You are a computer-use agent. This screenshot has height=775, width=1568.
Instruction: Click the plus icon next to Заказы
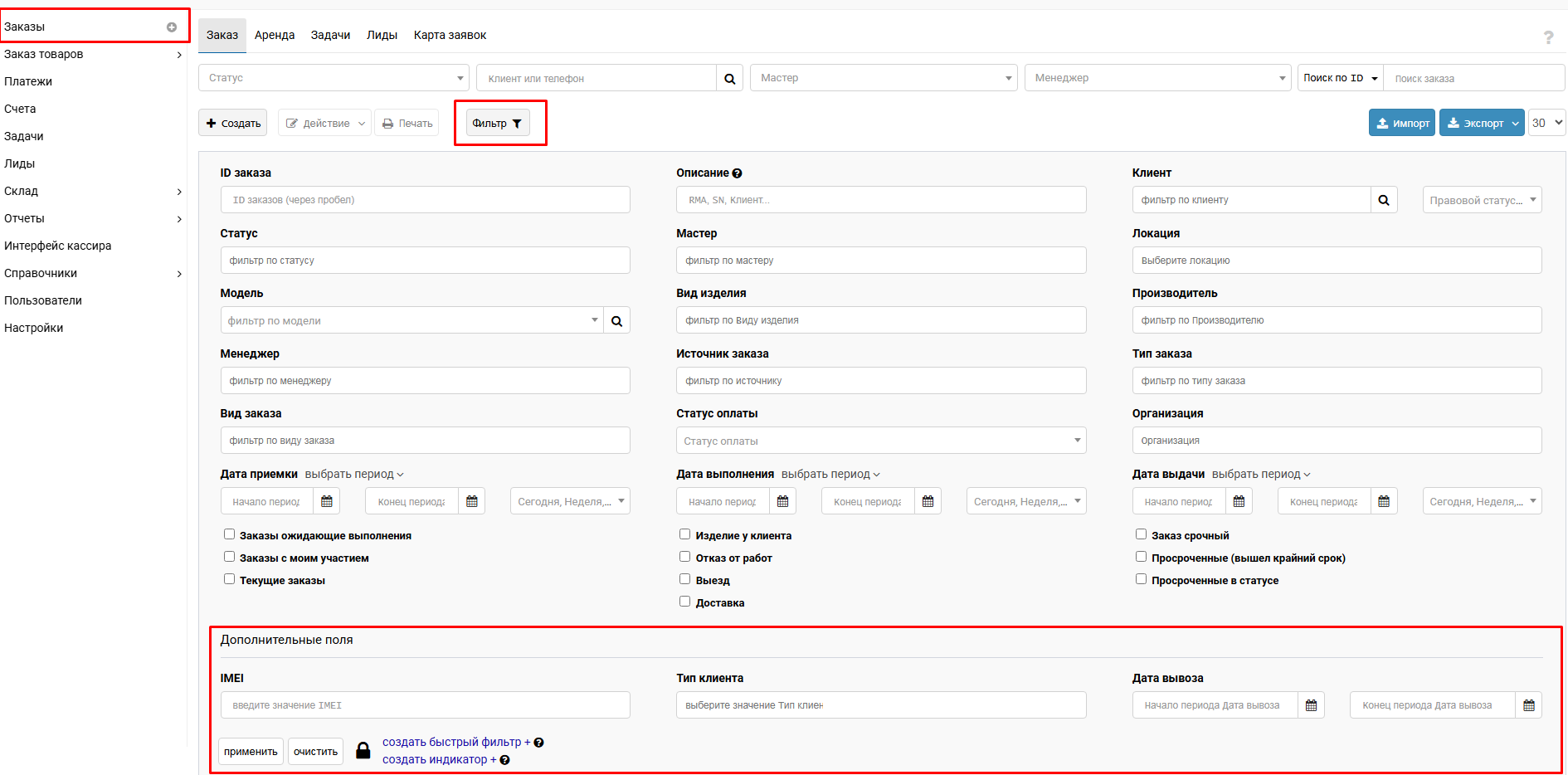(172, 27)
